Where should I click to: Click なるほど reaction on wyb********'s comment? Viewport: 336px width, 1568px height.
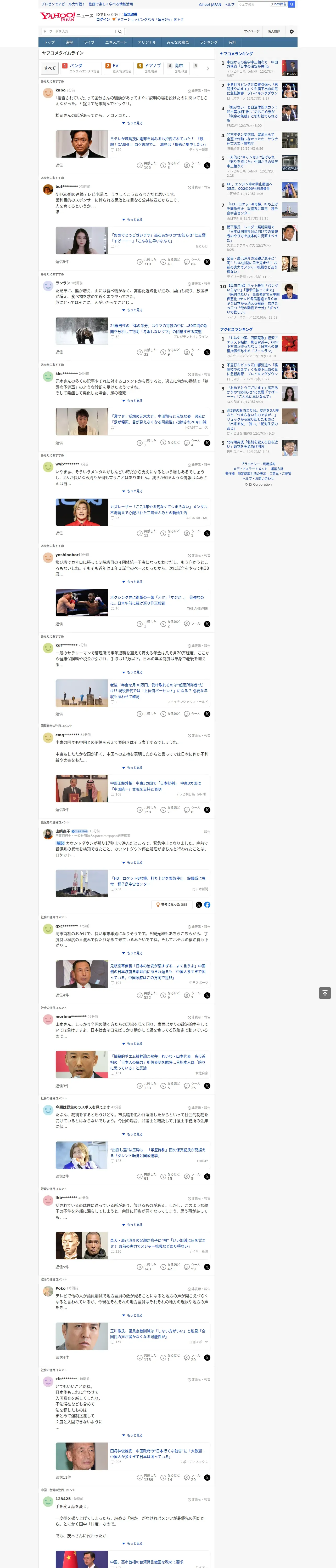click(x=170, y=533)
